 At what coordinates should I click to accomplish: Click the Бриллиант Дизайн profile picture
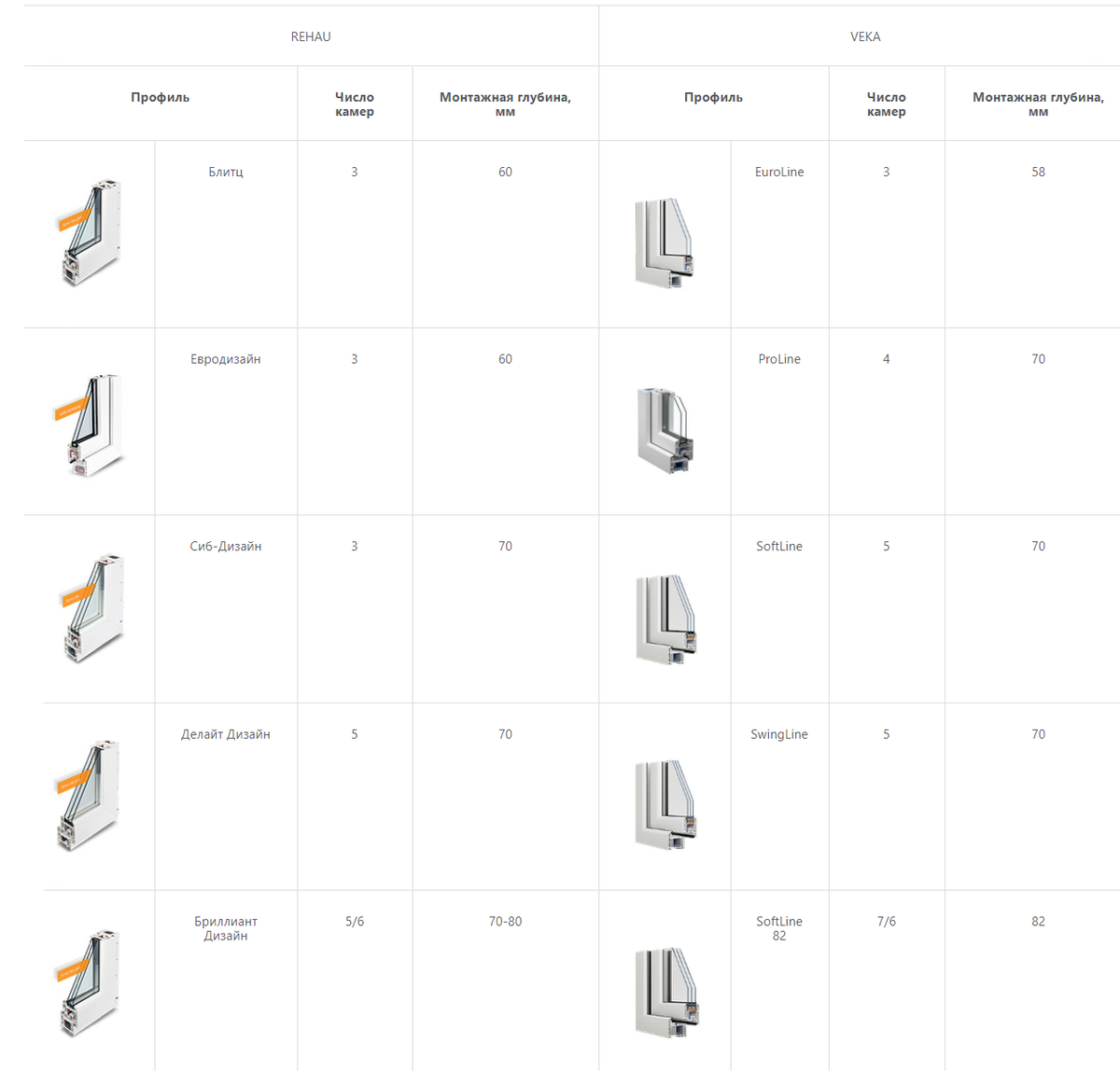click(90, 983)
